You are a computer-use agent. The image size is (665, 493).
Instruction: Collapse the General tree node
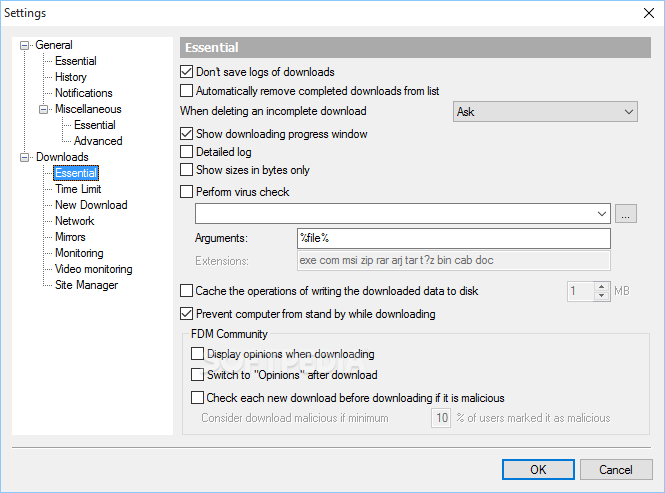coord(25,45)
